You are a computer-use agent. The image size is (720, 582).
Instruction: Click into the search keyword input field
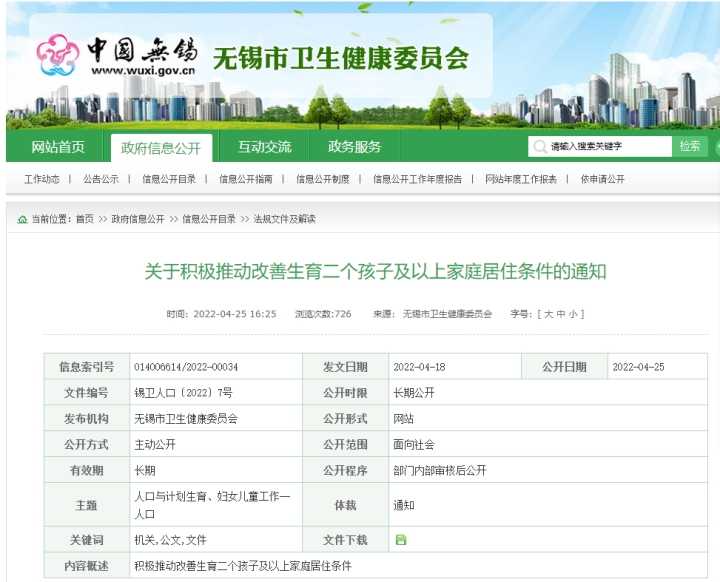(608, 147)
